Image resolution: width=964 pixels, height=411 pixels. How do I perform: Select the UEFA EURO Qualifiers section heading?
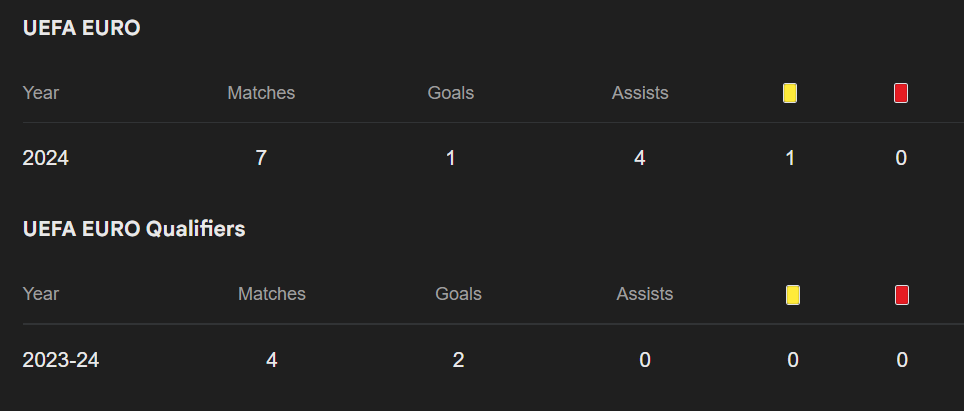[x=134, y=228]
